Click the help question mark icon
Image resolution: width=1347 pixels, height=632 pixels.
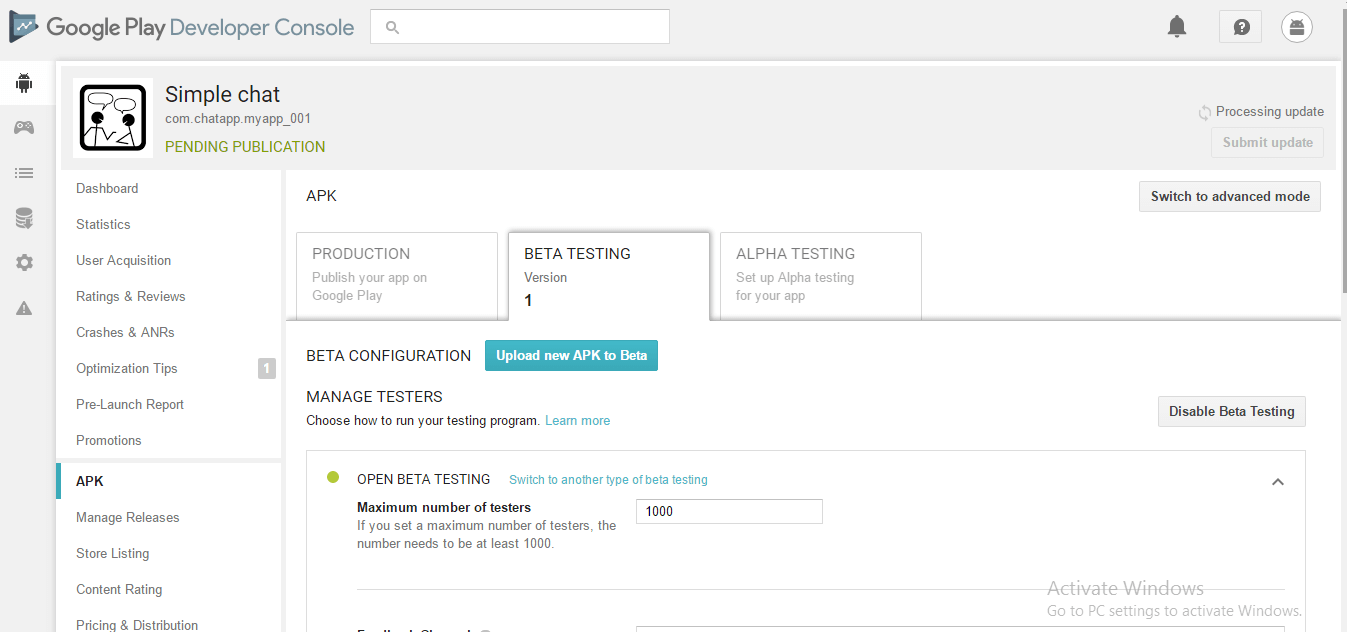(1241, 27)
